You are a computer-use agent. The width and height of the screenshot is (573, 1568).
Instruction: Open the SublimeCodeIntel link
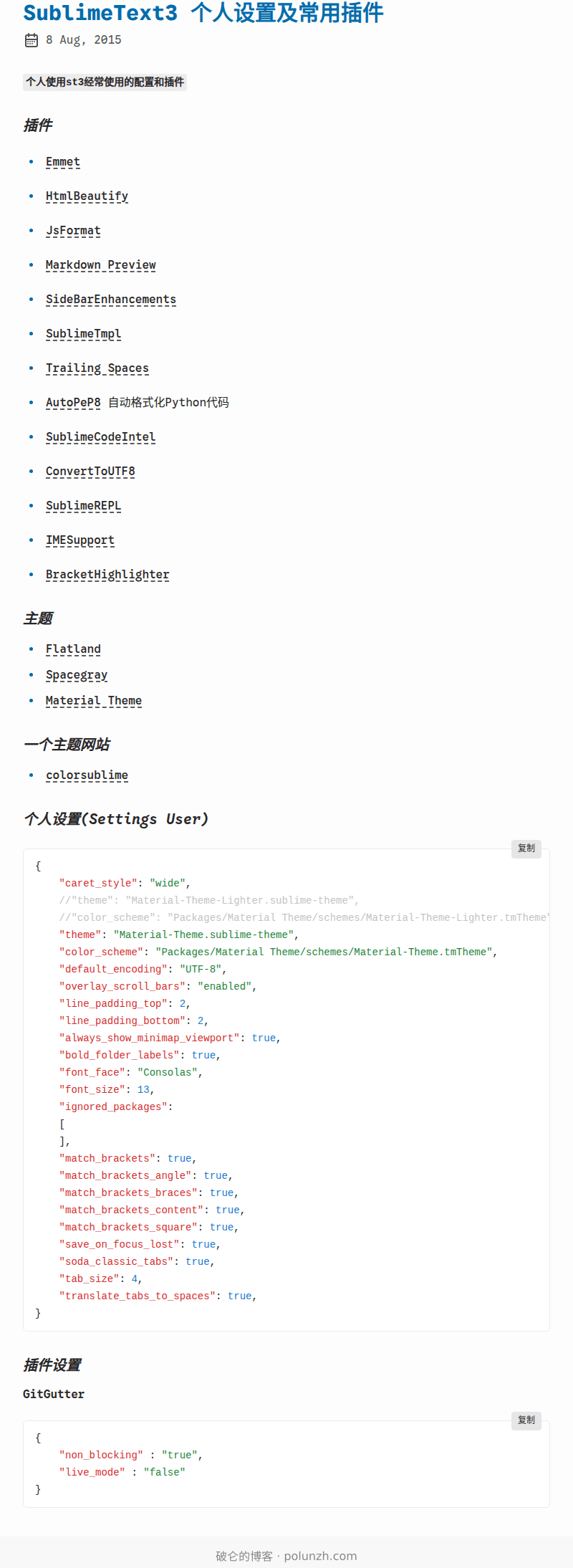pyautogui.click(x=100, y=437)
